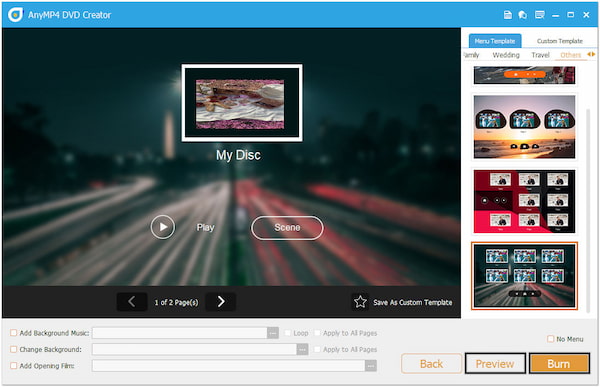Switch to Custom Template tab
The height and width of the screenshot is (387, 600).
pyautogui.click(x=559, y=41)
